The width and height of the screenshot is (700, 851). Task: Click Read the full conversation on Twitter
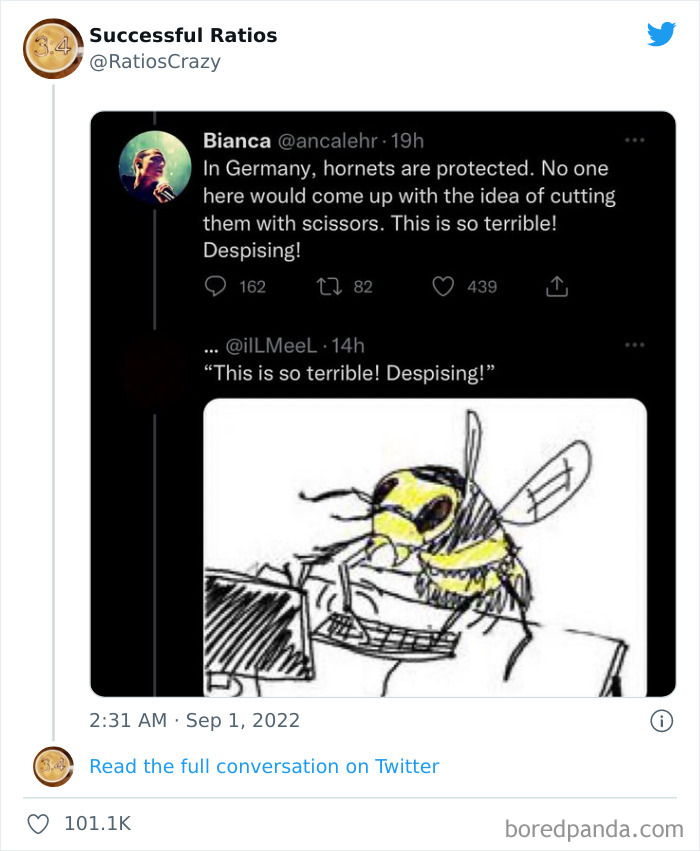[x=264, y=767]
